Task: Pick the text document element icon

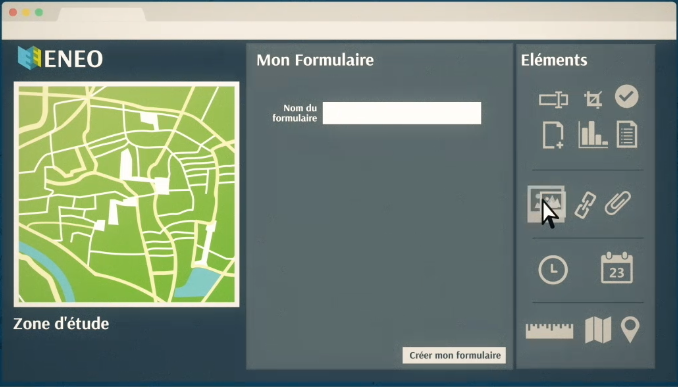Action: [627, 134]
